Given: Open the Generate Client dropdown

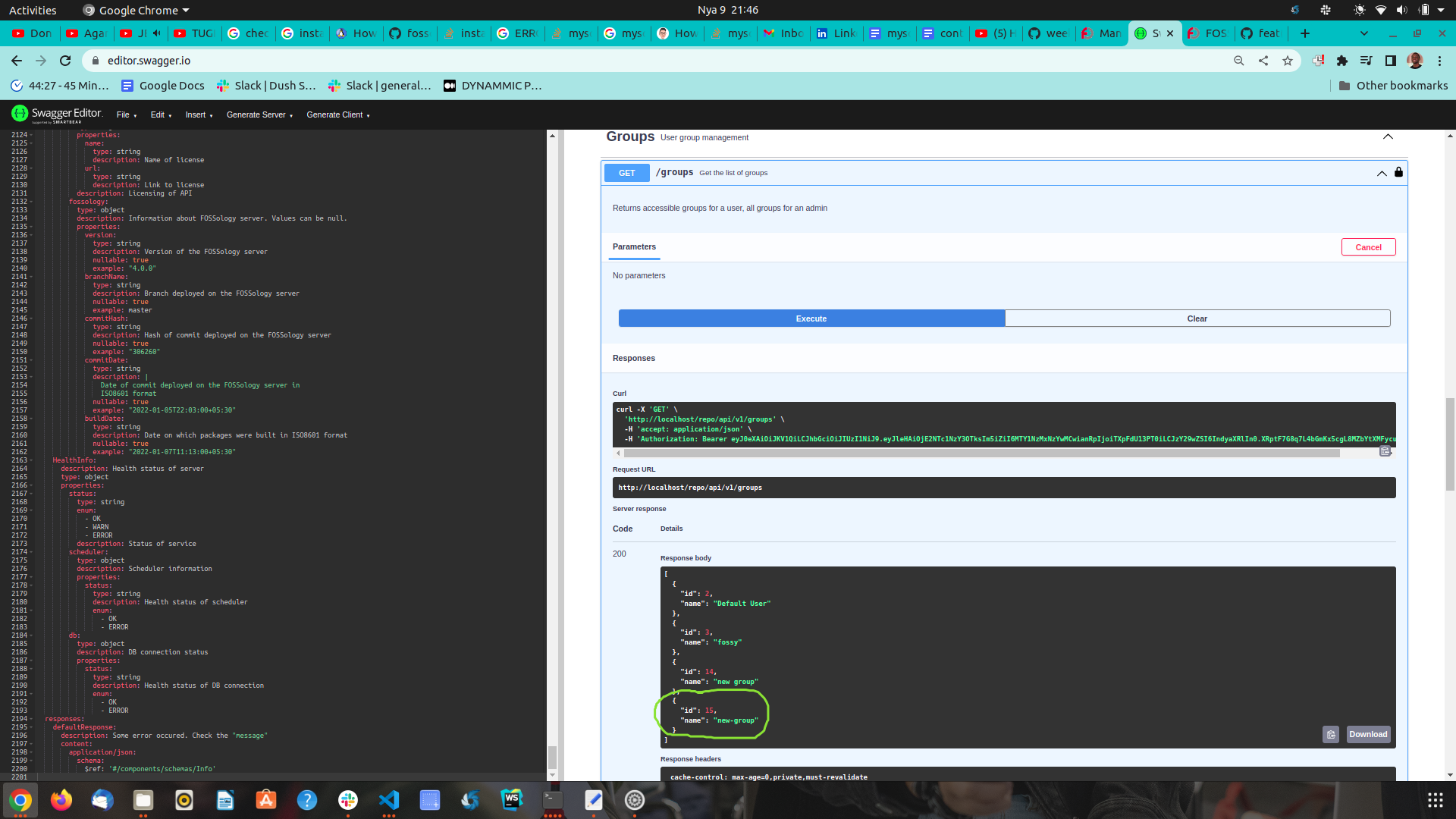Looking at the screenshot, I should [x=338, y=115].
